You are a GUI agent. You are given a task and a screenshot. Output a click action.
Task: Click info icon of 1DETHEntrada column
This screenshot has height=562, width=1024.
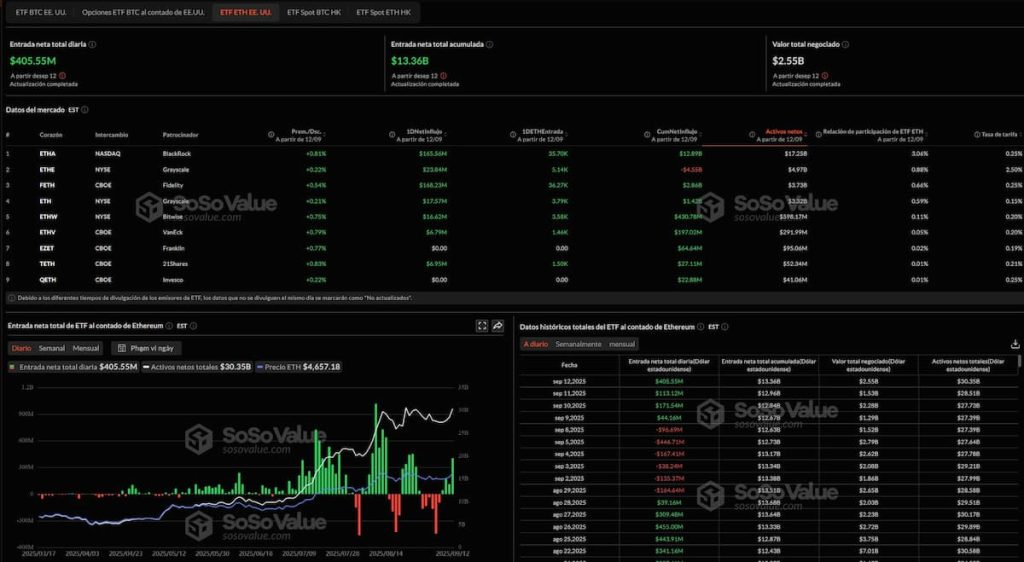click(513, 134)
